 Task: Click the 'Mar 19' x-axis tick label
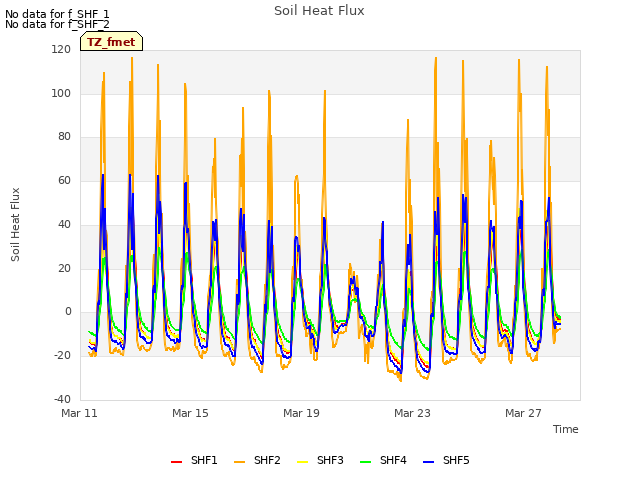click(x=301, y=413)
